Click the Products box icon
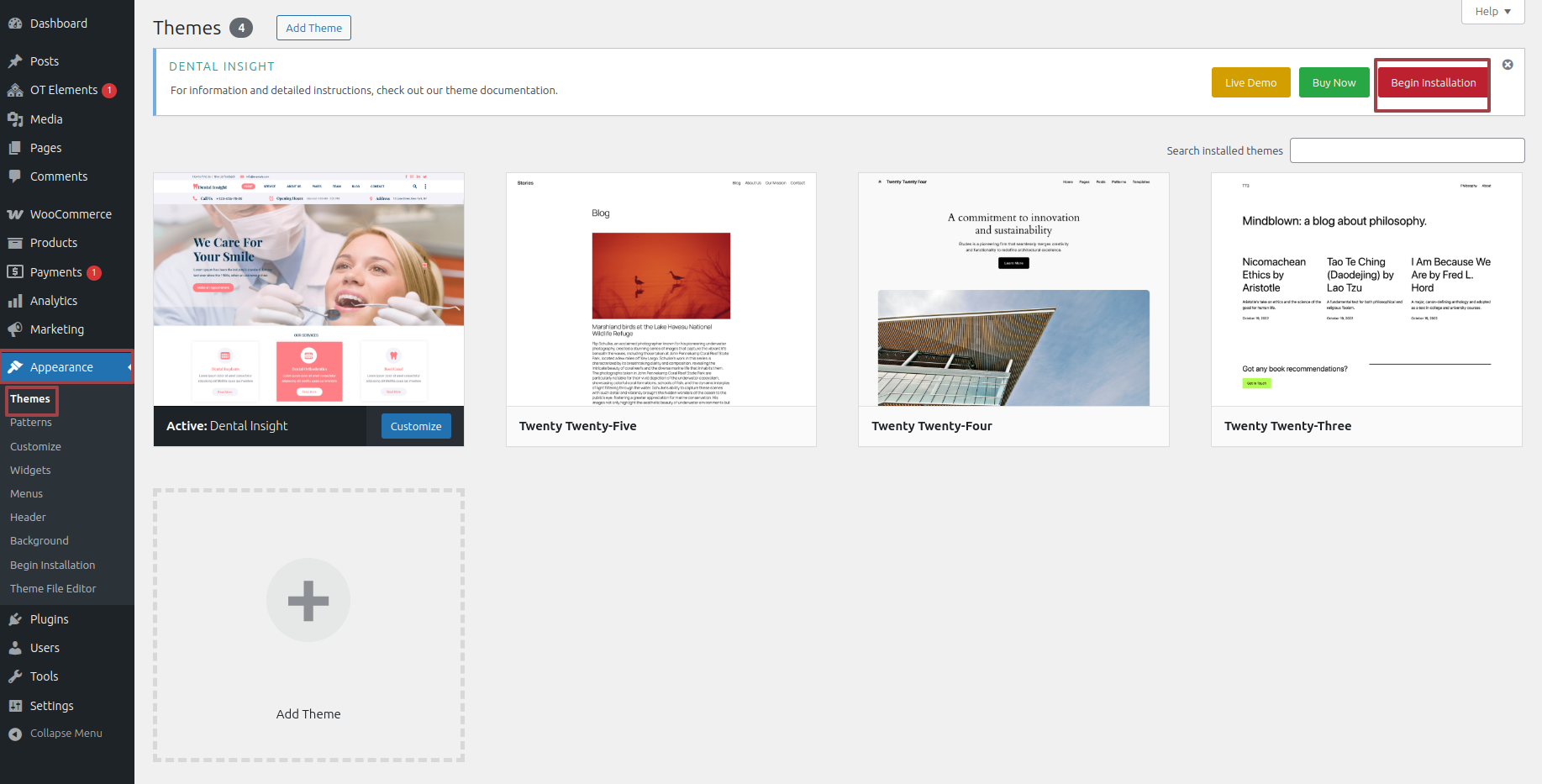The width and height of the screenshot is (1542, 784). click(15, 243)
